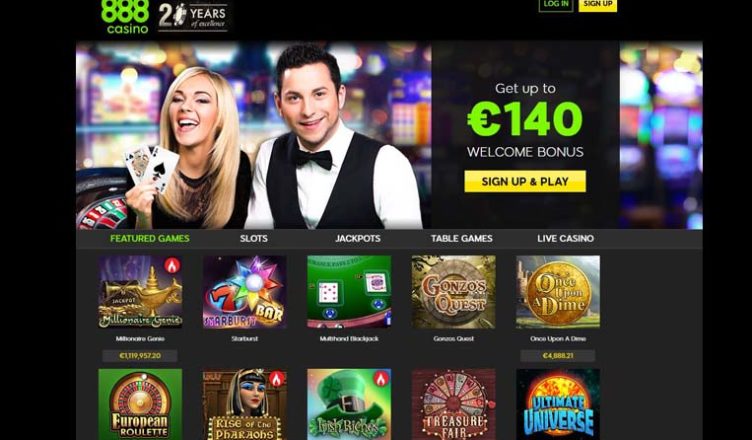Screen dimensions: 752x440
Task: Open the Multihand Blackjack game tile
Action: [x=349, y=292]
